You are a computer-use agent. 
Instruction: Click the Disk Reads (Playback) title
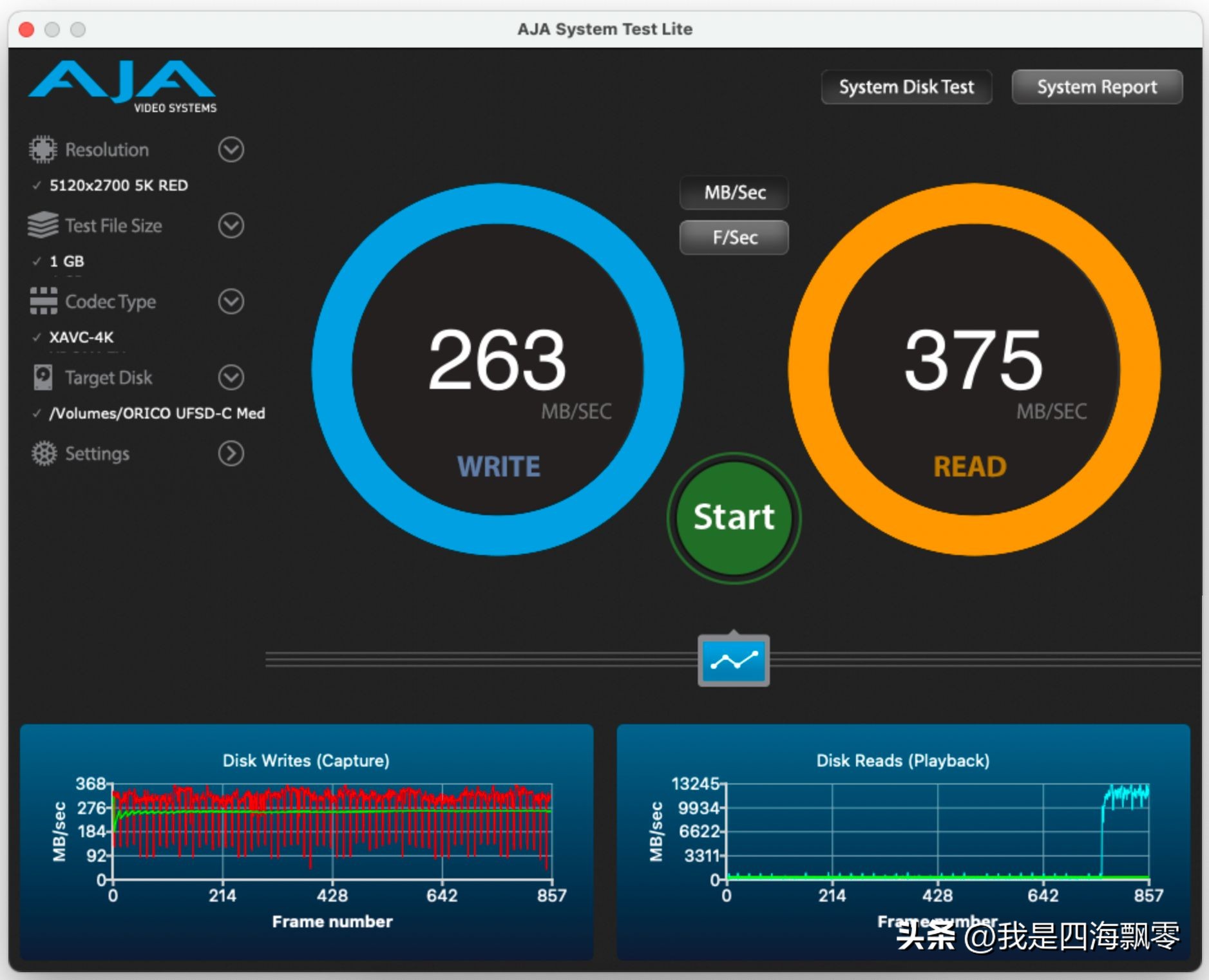[x=903, y=760]
